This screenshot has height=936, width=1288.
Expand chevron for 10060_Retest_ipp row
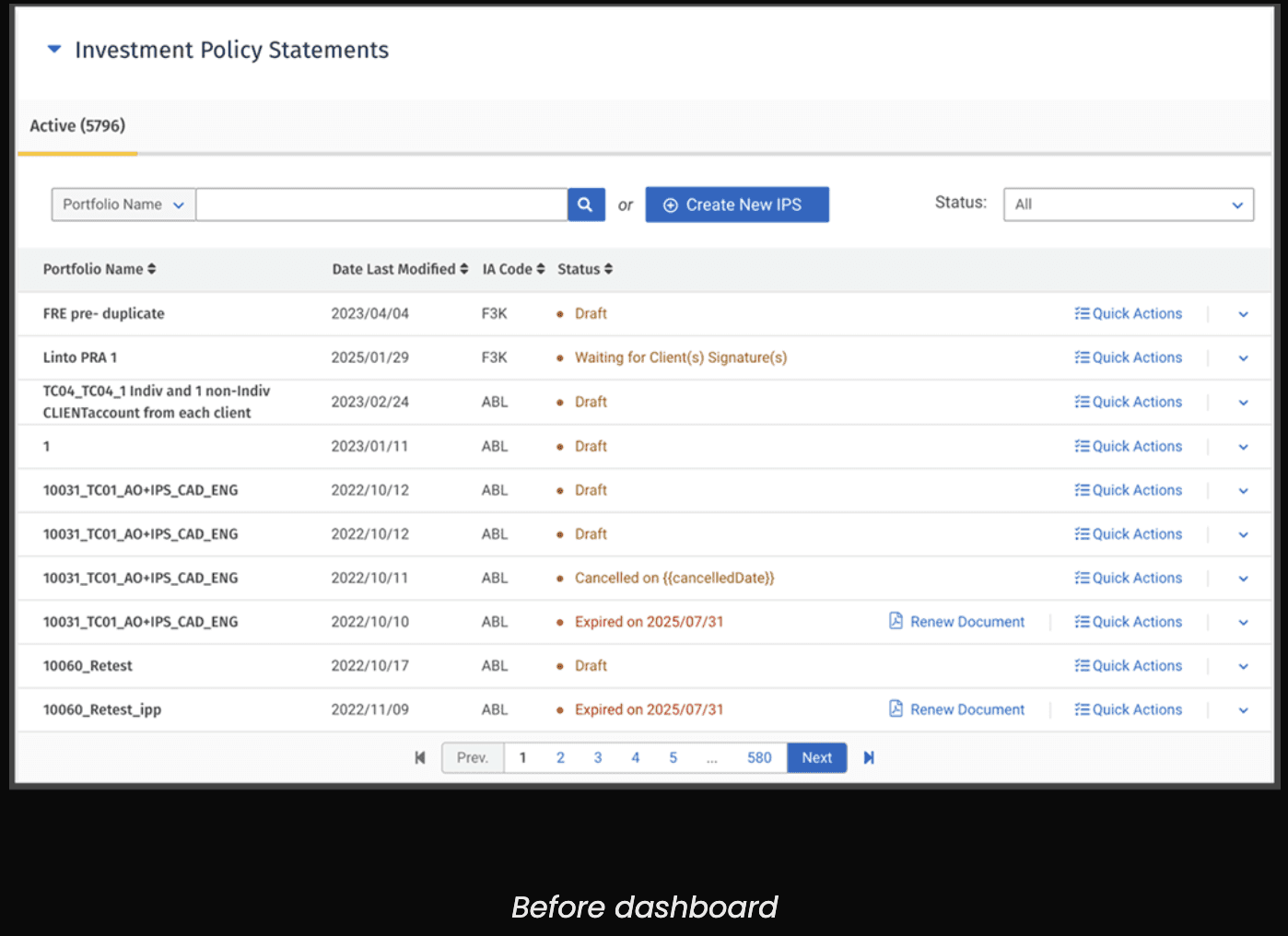[1243, 710]
